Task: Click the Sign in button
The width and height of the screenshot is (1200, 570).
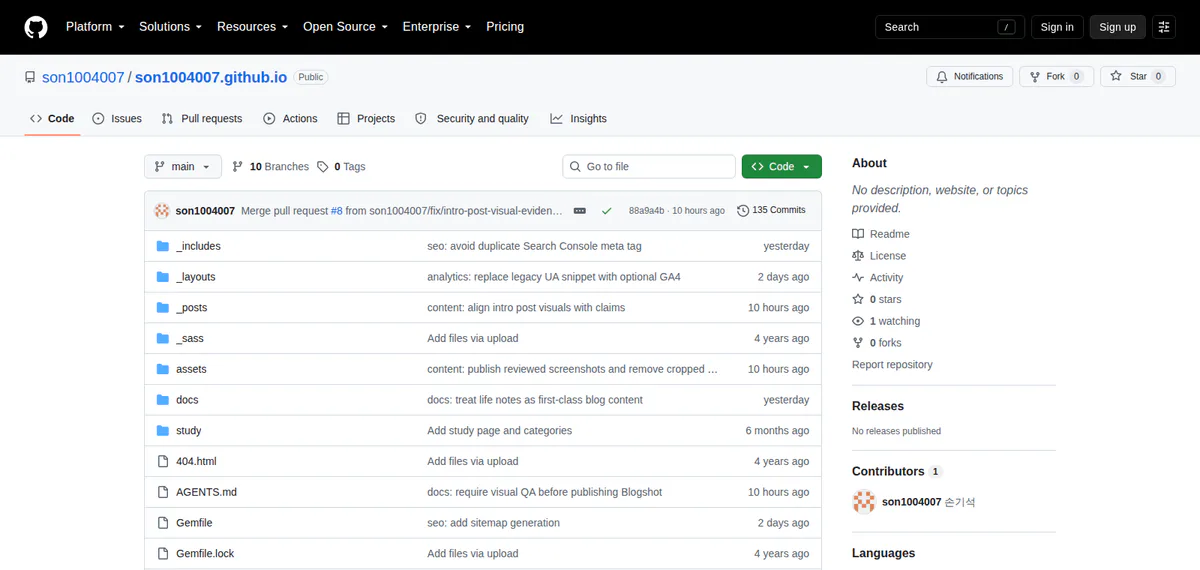Action: click(1057, 27)
